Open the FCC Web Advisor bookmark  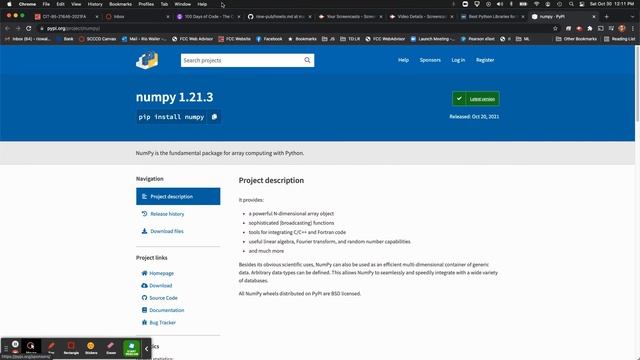pyautogui.click(x=192, y=39)
